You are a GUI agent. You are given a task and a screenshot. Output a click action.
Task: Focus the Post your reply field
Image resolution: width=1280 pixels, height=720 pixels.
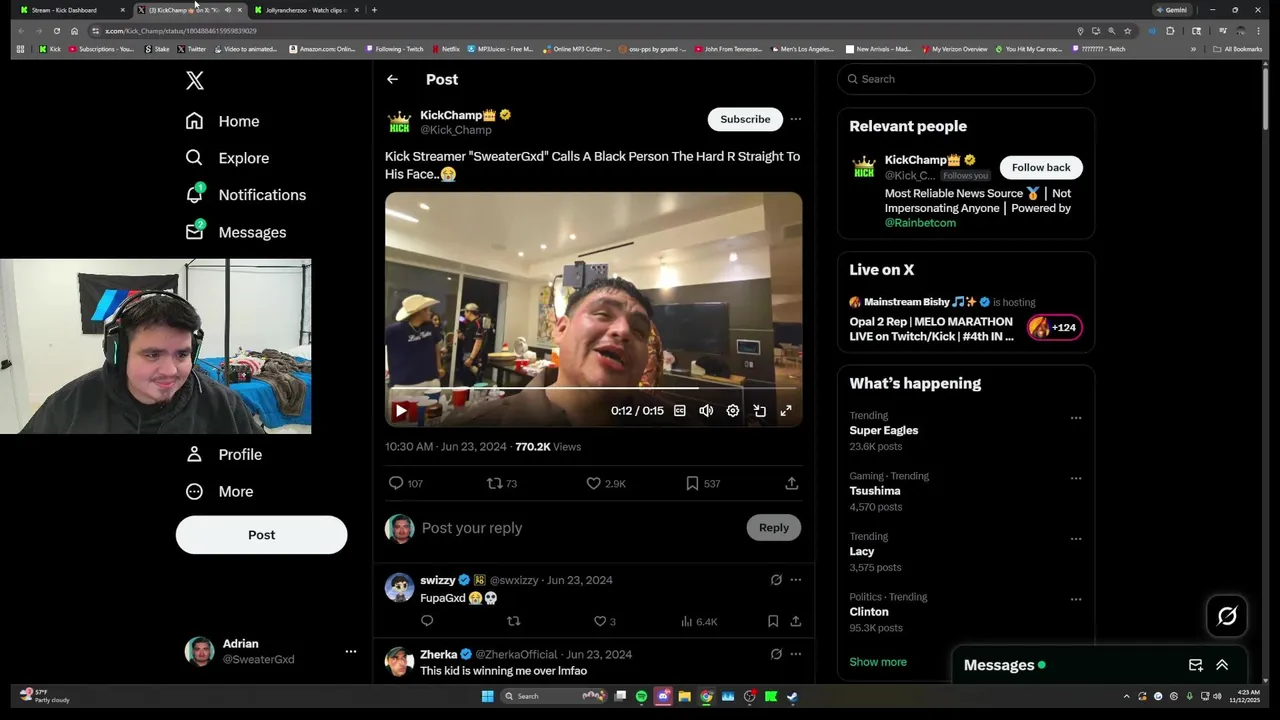[x=580, y=528]
